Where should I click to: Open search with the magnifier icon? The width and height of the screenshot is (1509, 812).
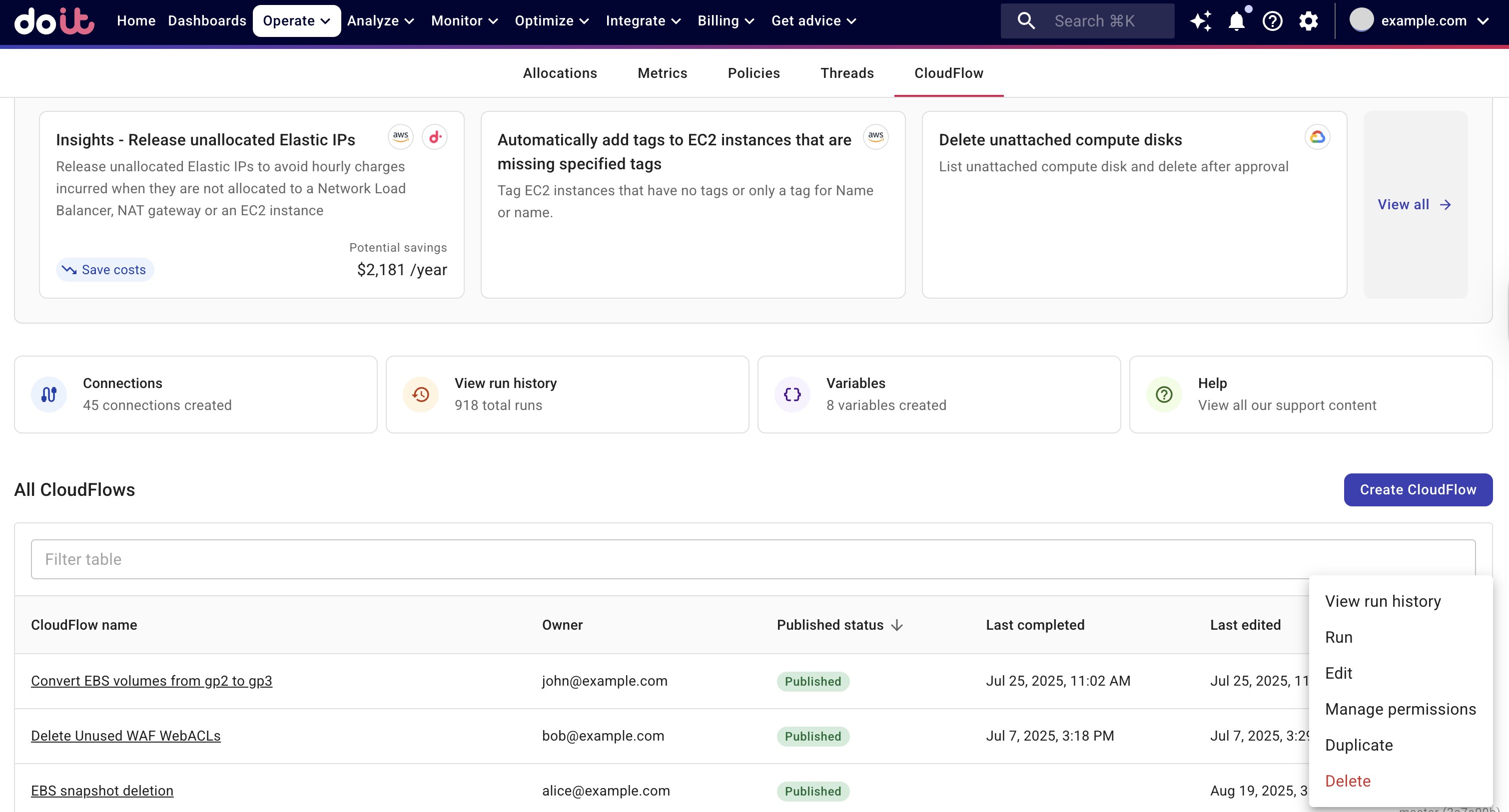[1026, 20]
